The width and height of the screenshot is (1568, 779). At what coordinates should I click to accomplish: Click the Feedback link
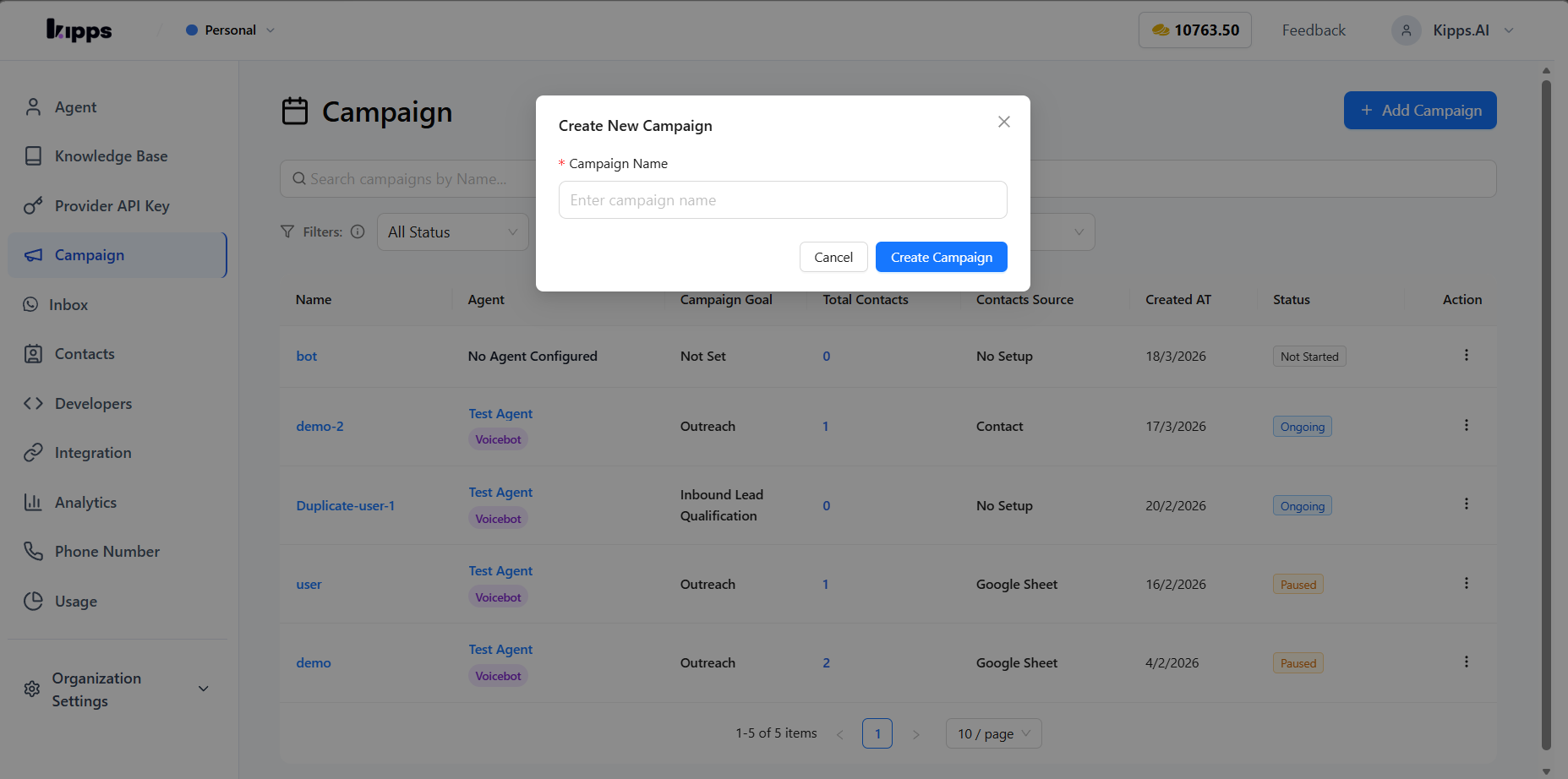point(1314,30)
